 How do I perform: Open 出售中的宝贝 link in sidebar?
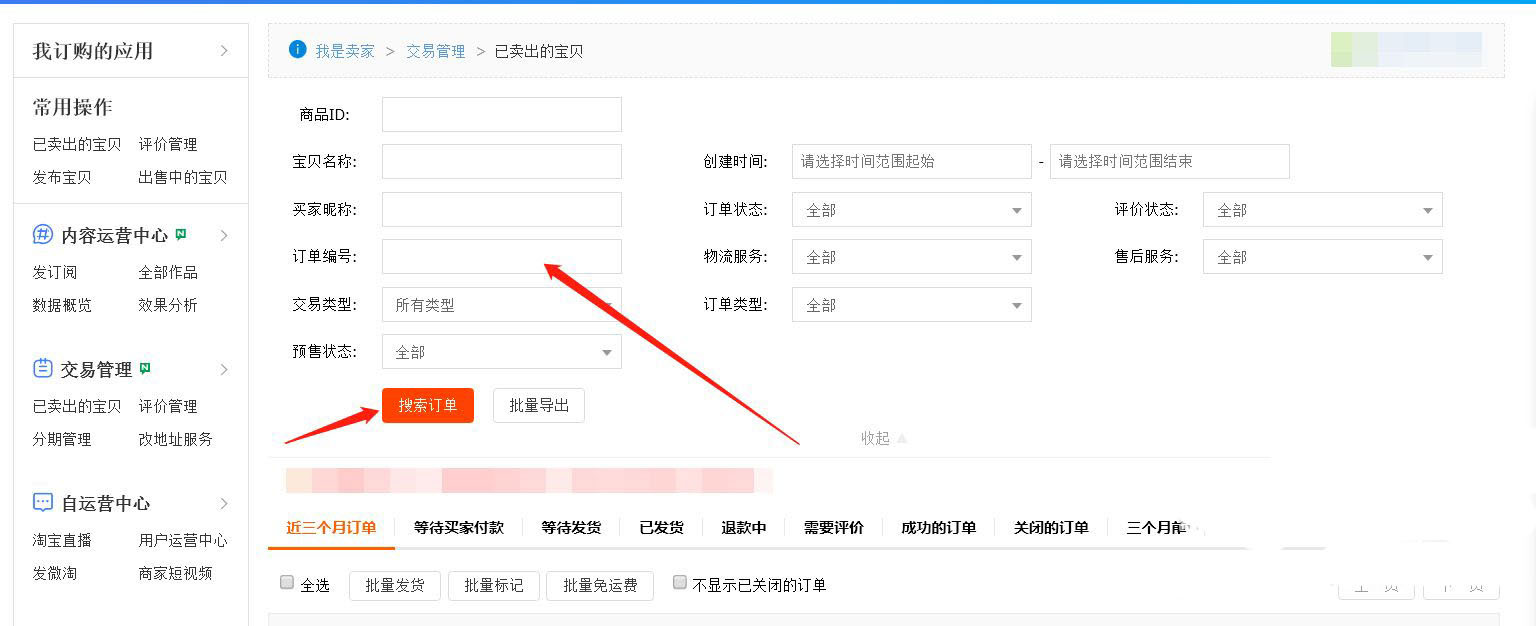pos(183,177)
